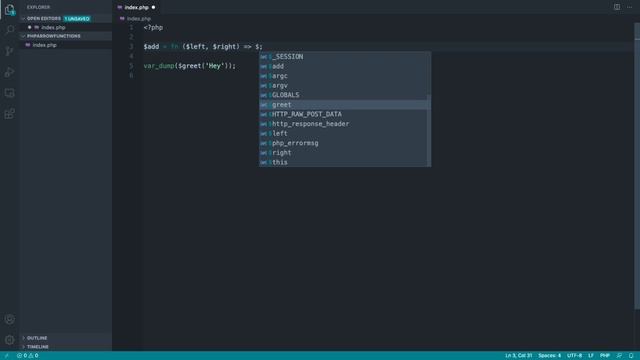Click $left parameter in line 3

[196, 47]
